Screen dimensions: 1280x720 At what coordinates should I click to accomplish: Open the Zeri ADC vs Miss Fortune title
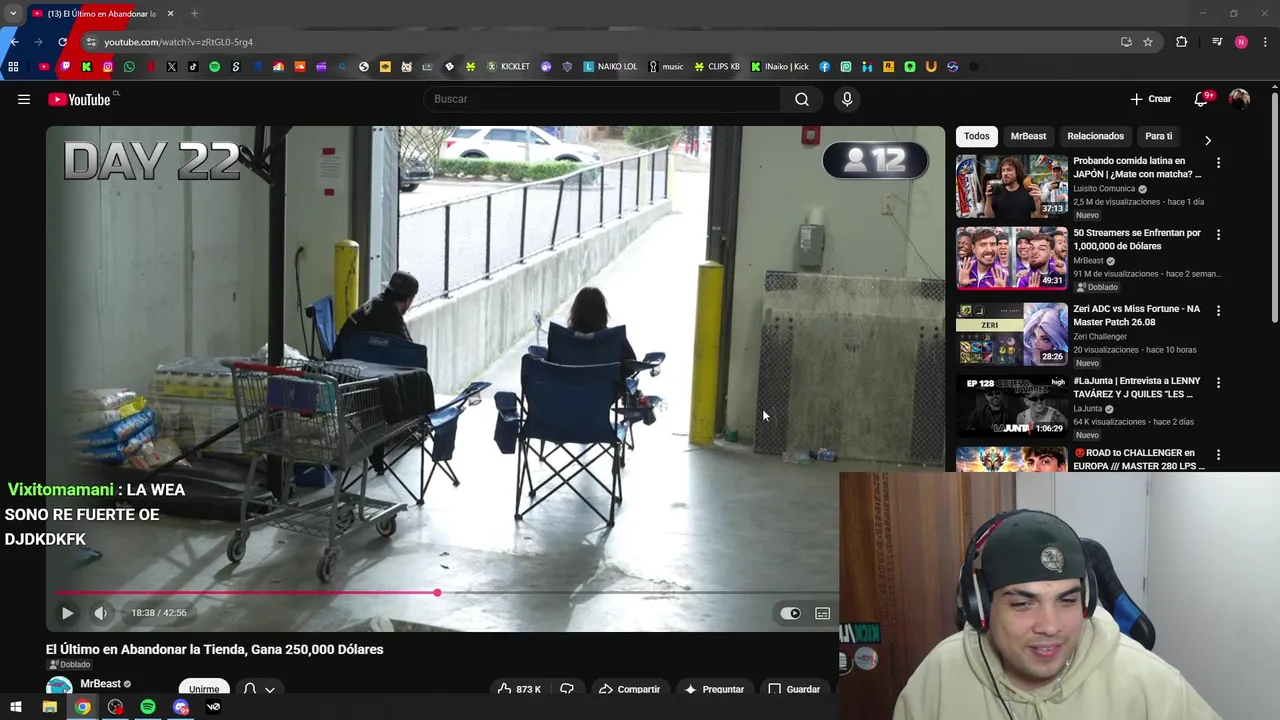[x=1136, y=315]
